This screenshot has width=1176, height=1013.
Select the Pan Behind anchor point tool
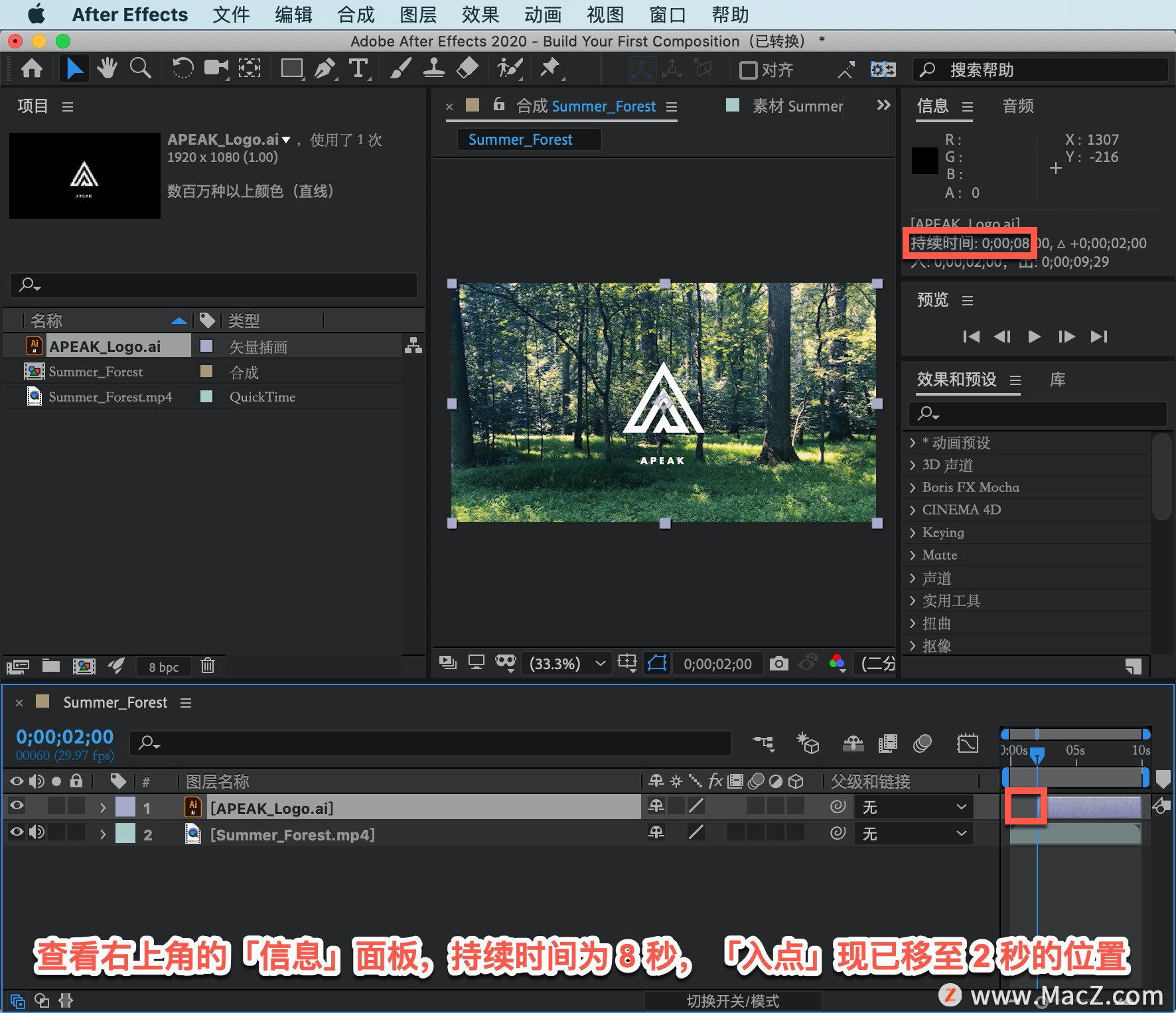(250, 68)
